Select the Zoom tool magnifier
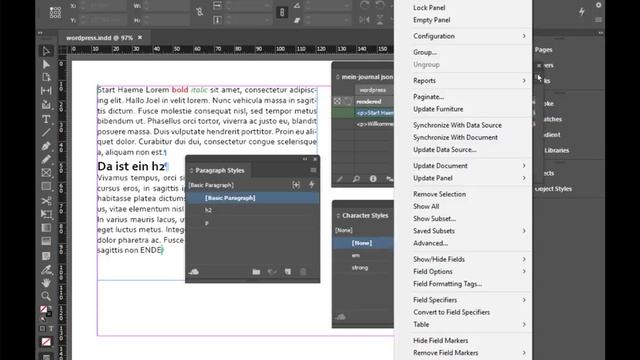Screen dimensions: 640x360 (46, 296)
